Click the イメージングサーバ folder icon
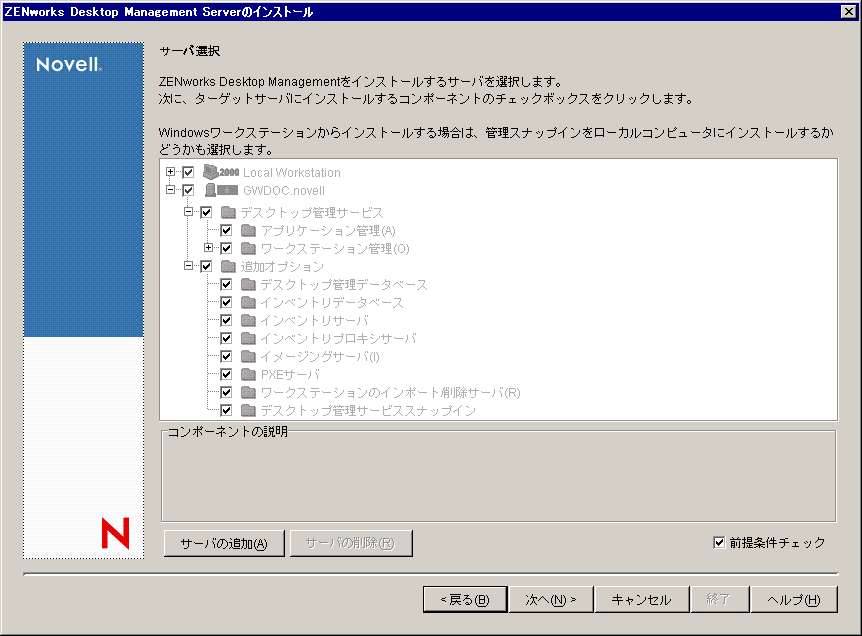 click(247, 356)
